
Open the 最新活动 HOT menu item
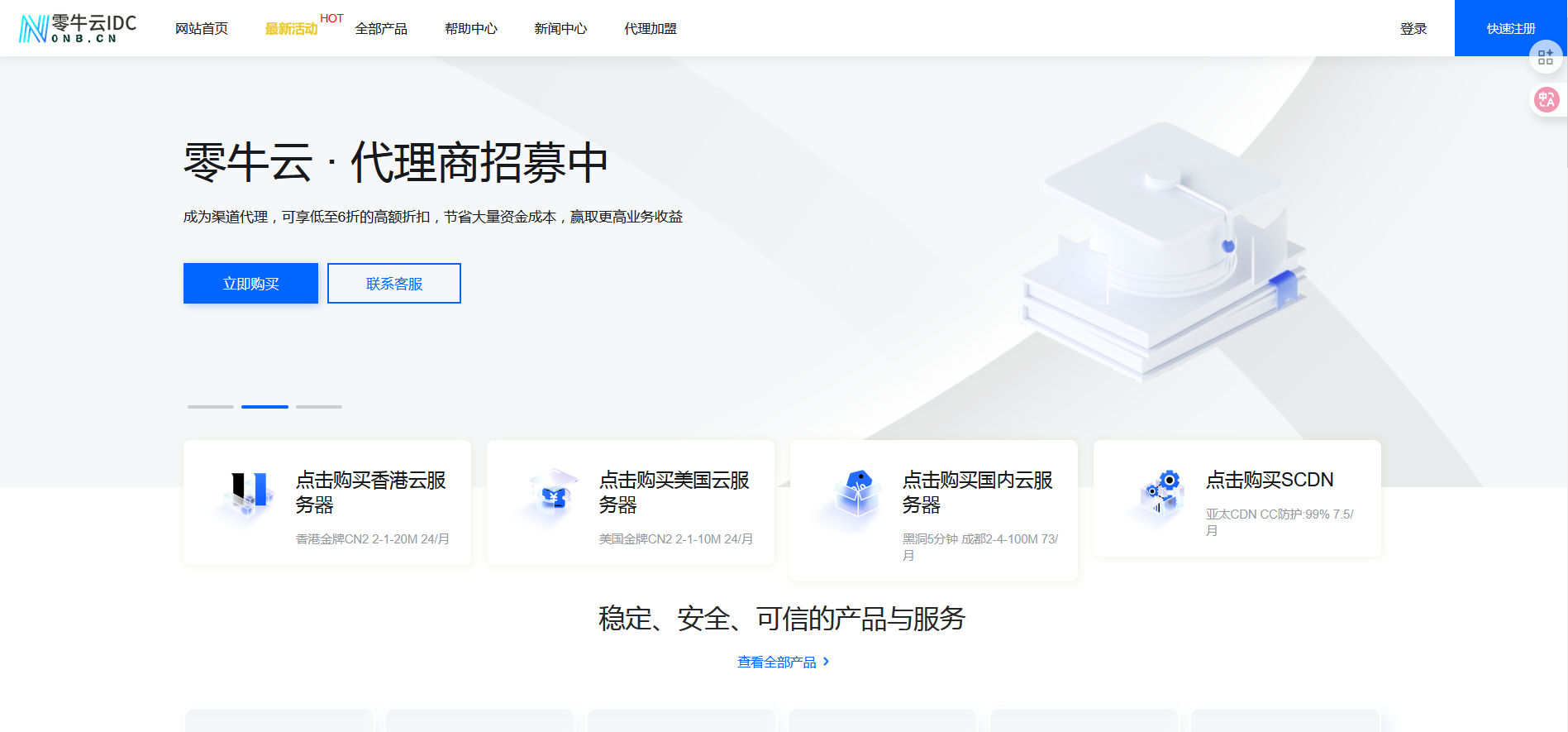click(x=292, y=29)
